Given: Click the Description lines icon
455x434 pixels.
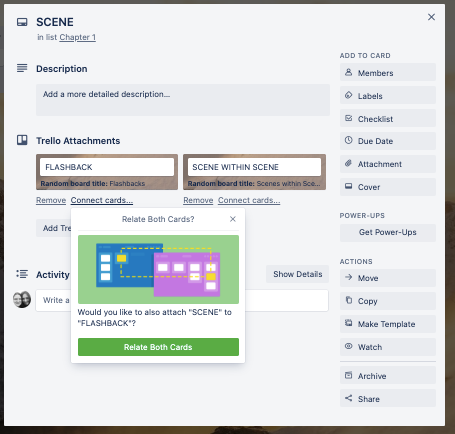Looking at the screenshot, I should click(22, 68).
